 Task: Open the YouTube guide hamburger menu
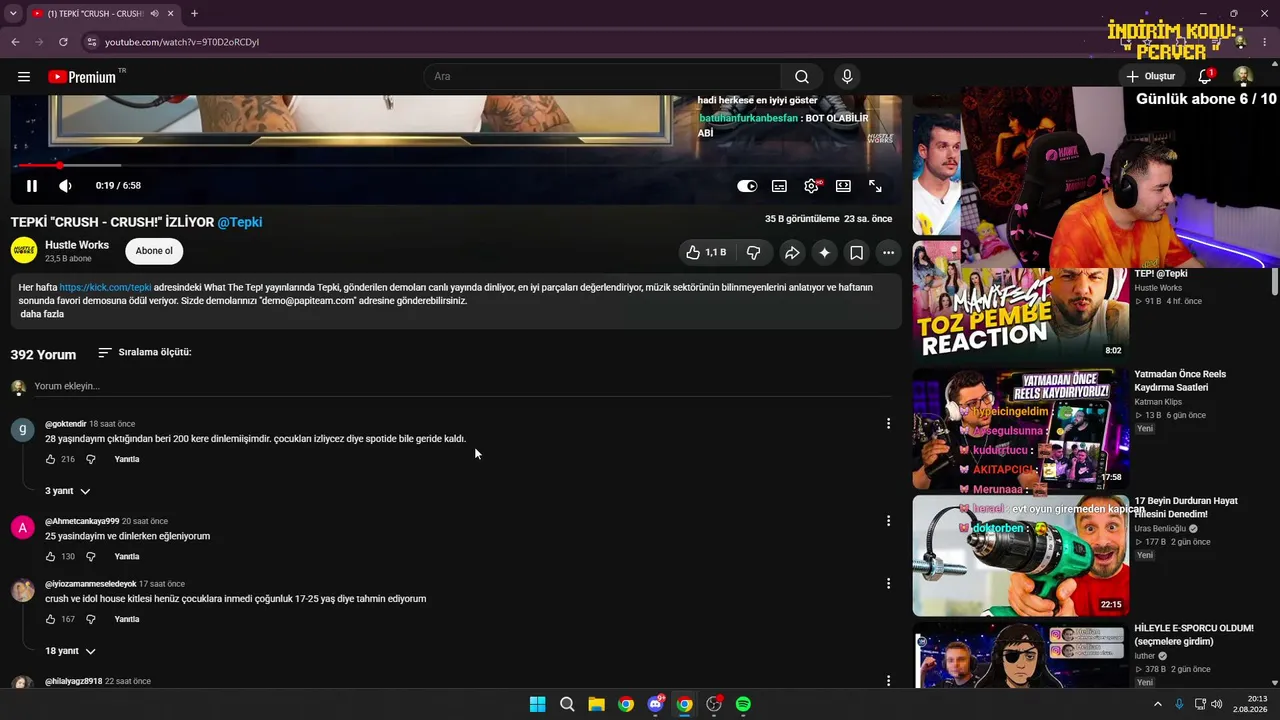pos(24,77)
